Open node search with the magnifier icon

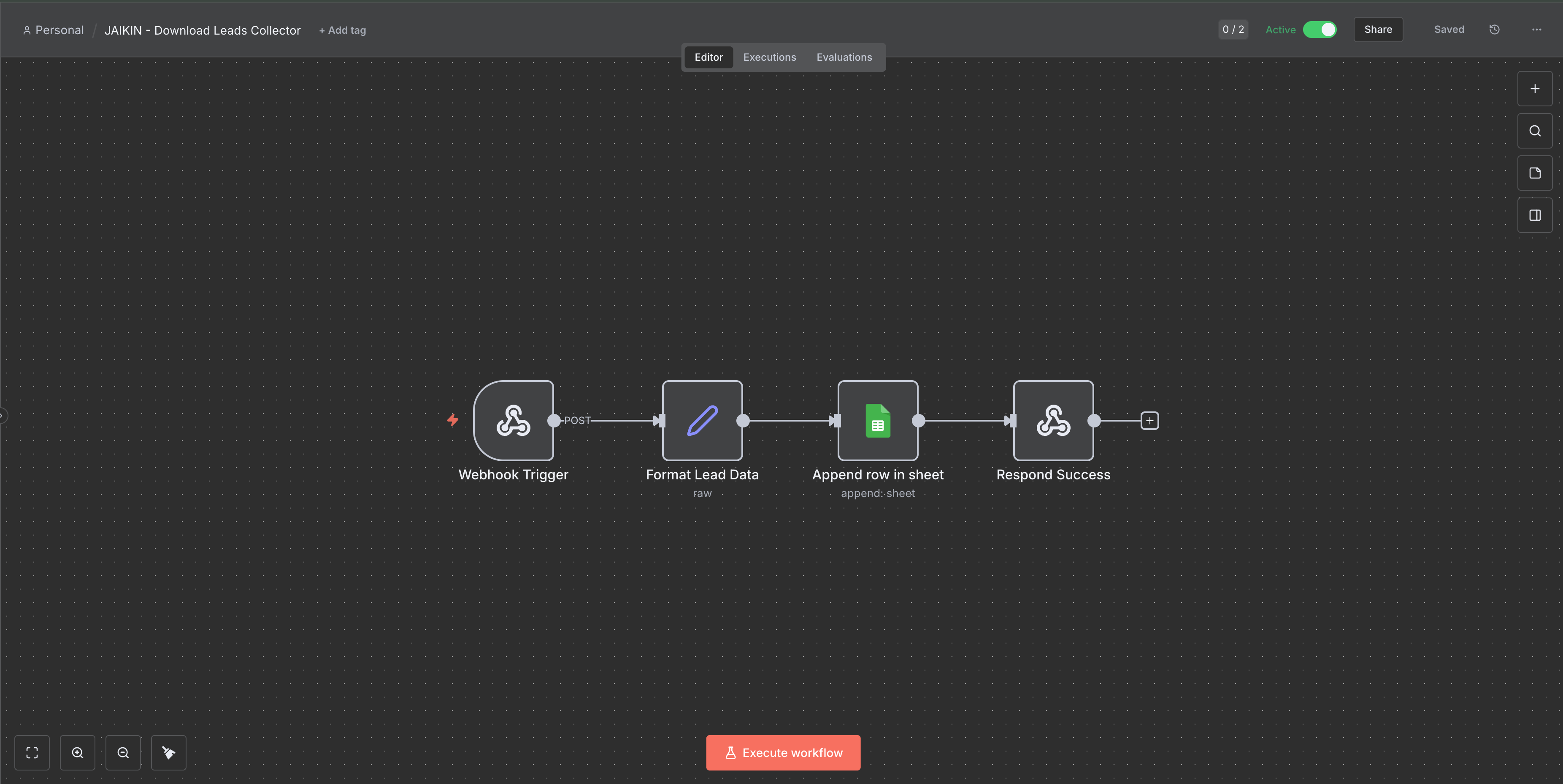1534,131
